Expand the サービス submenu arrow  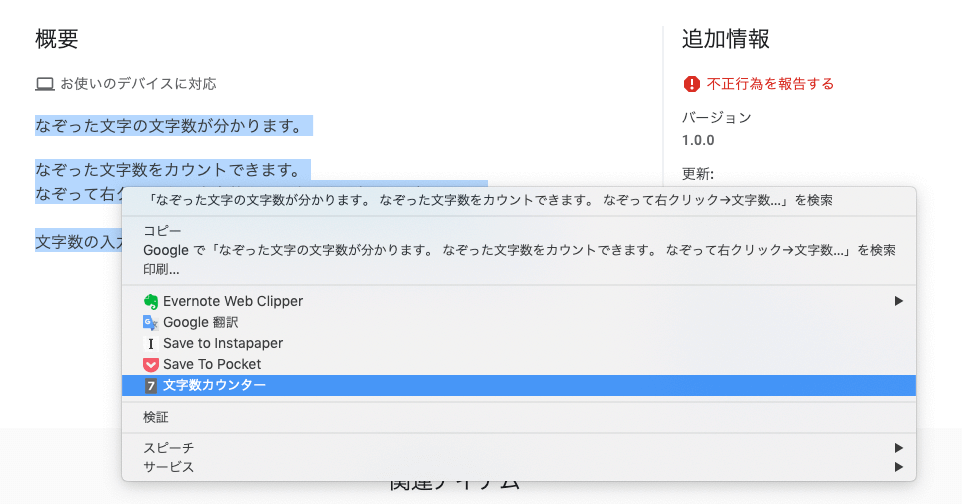point(898,467)
